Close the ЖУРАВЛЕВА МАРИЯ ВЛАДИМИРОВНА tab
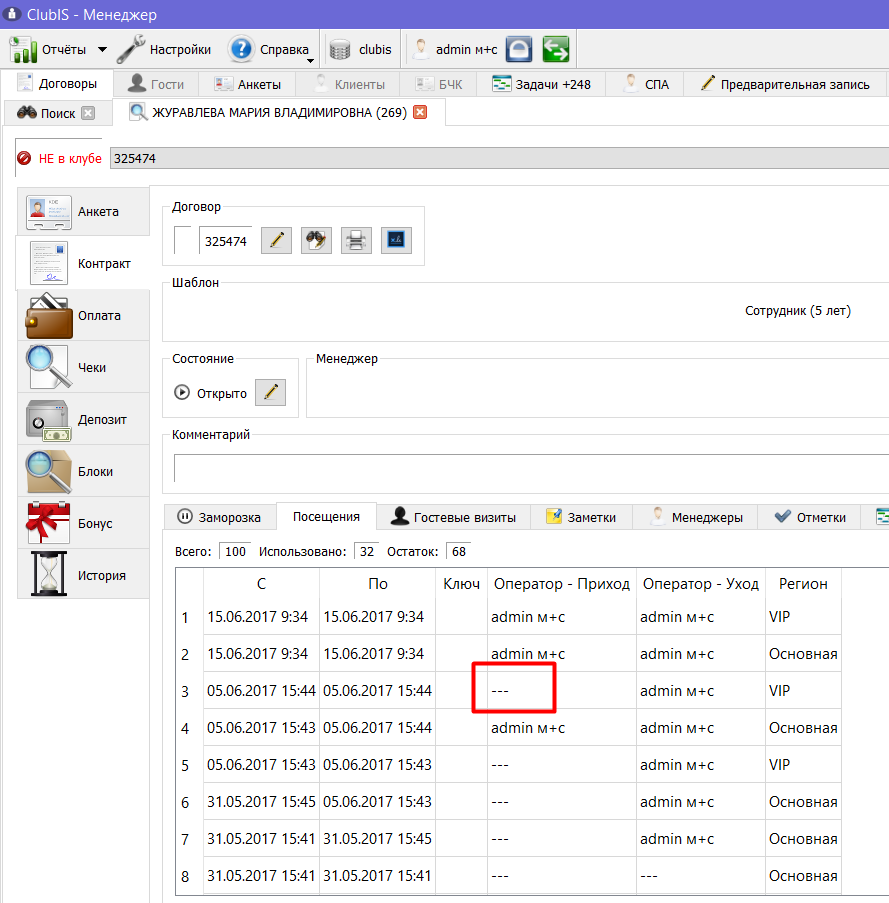 (420, 112)
